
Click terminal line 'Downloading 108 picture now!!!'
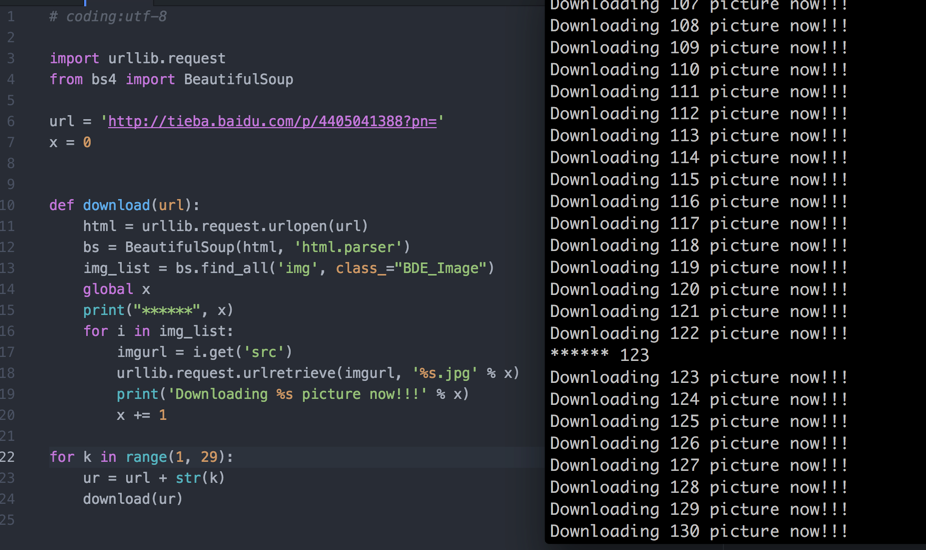pos(699,26)
